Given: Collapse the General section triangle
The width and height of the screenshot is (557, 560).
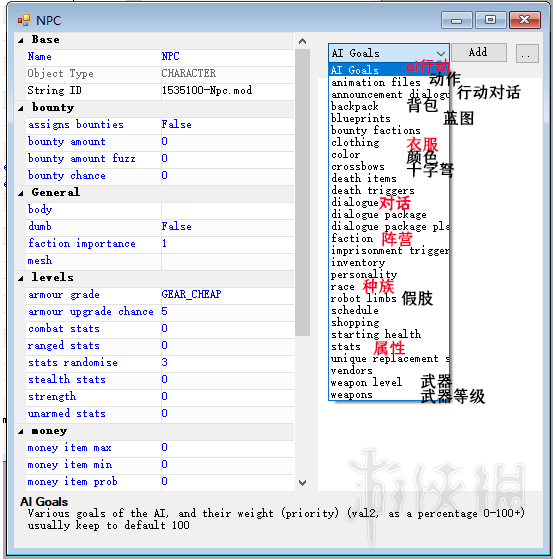Looking at the screenshot, I should [21, 193].
